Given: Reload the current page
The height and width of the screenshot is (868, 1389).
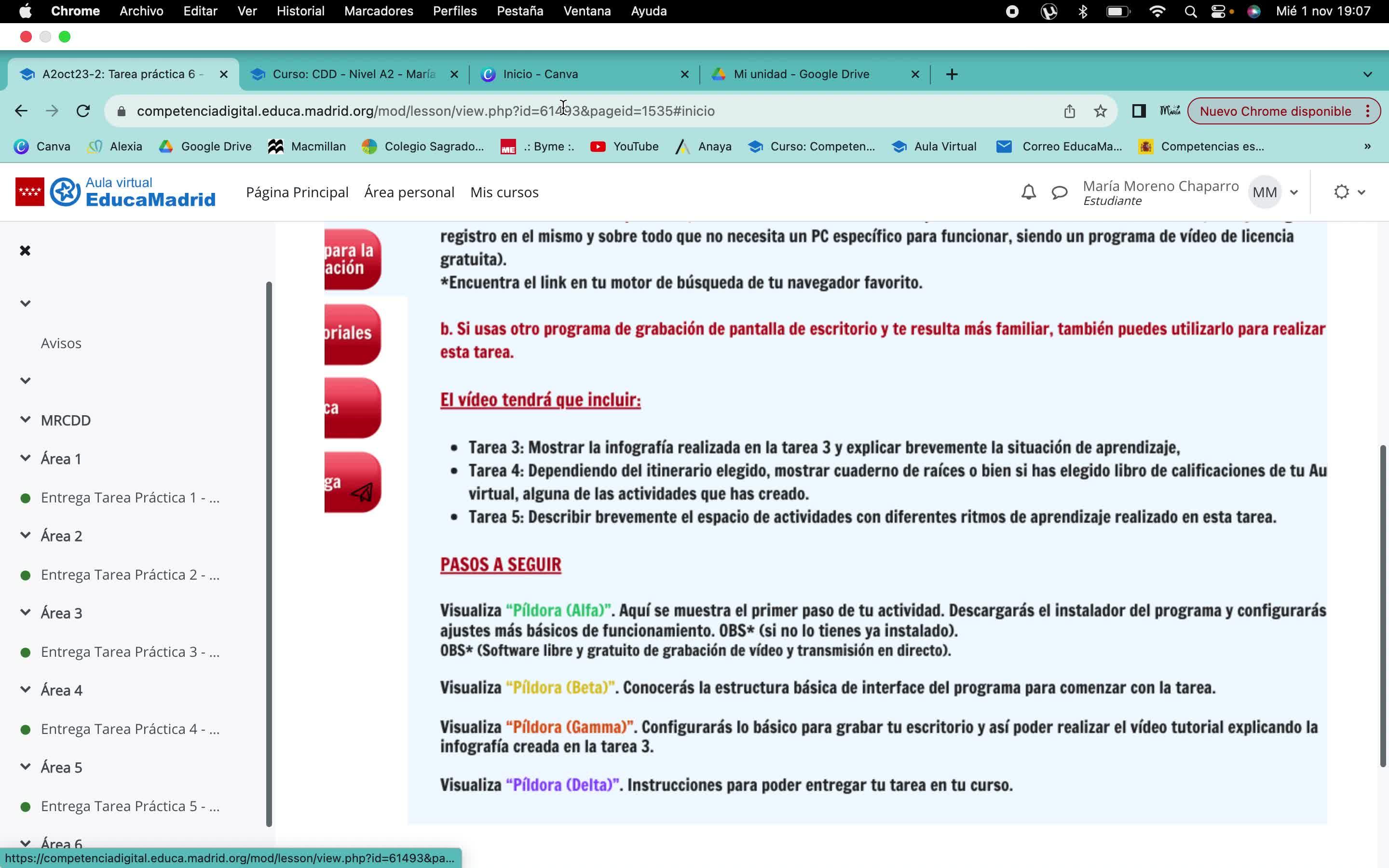Looking at the screenshot, I should [x=83, y=111].
